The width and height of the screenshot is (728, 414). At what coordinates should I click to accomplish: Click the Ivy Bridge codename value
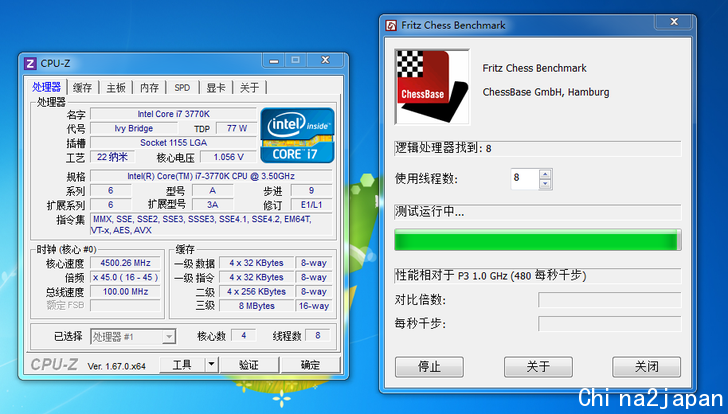[x=134, y=128]
